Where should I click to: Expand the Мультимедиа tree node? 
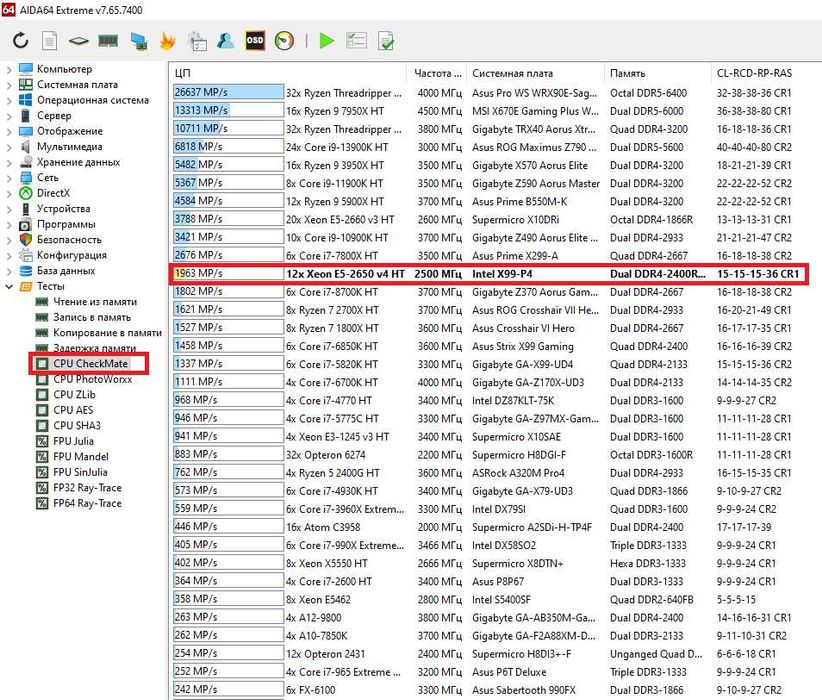(8, 147)
